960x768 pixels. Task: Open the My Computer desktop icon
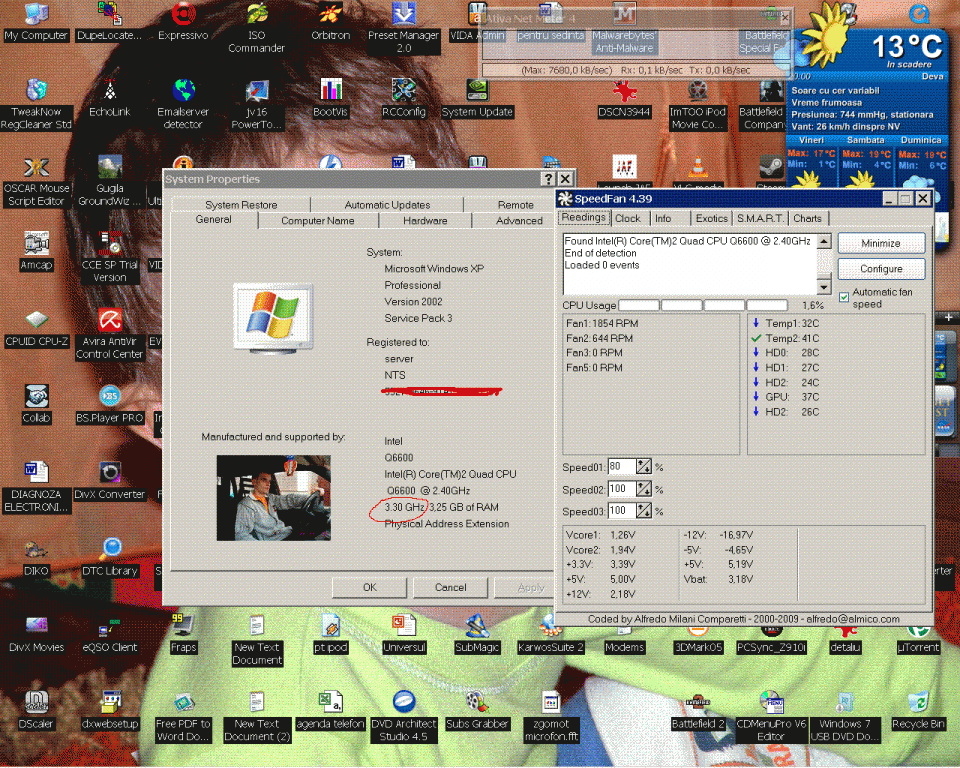click(x=36, y=22)
